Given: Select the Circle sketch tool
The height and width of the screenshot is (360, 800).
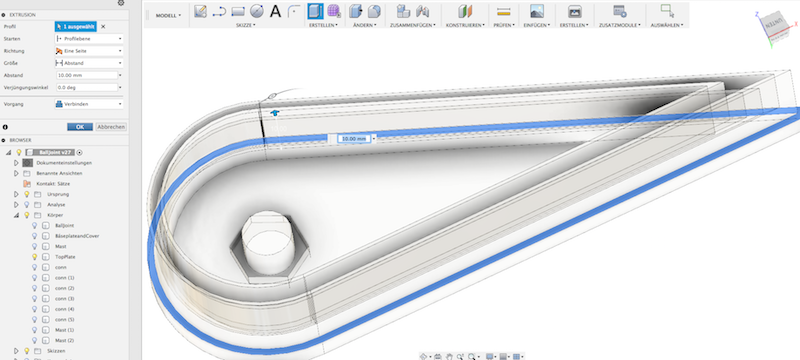Looking at the screenshot, I should pyautogui.click(x=257, y=11).
